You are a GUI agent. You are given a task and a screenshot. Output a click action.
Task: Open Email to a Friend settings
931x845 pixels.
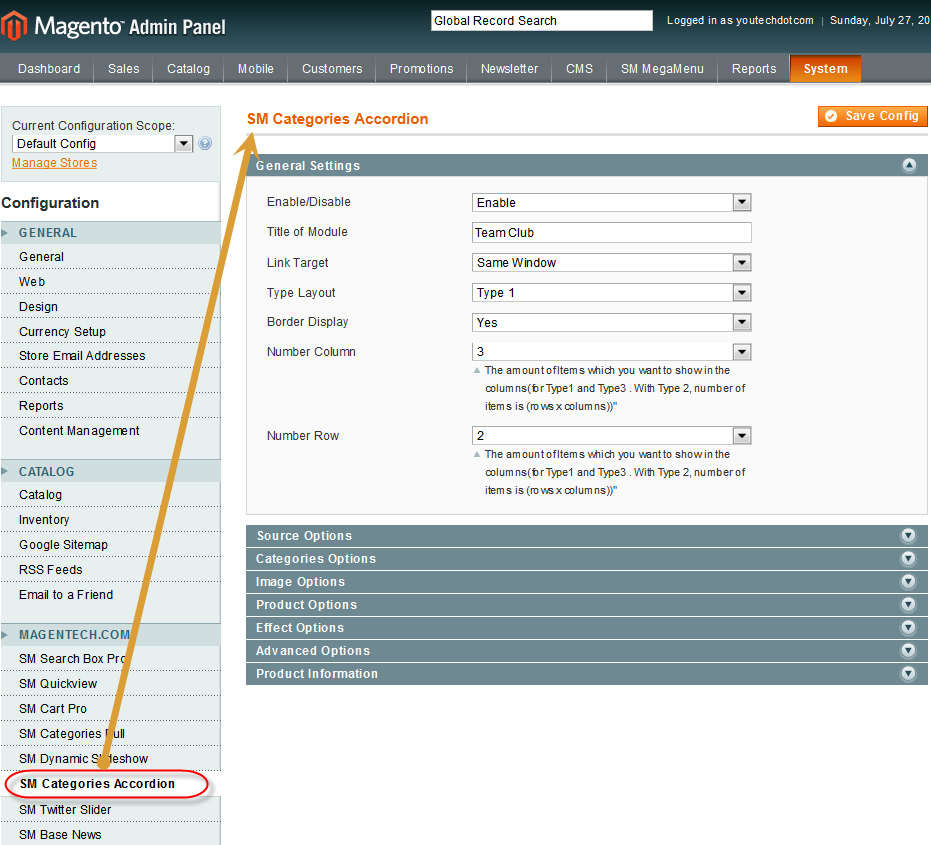pyautogui.click(x=110, y=594)
